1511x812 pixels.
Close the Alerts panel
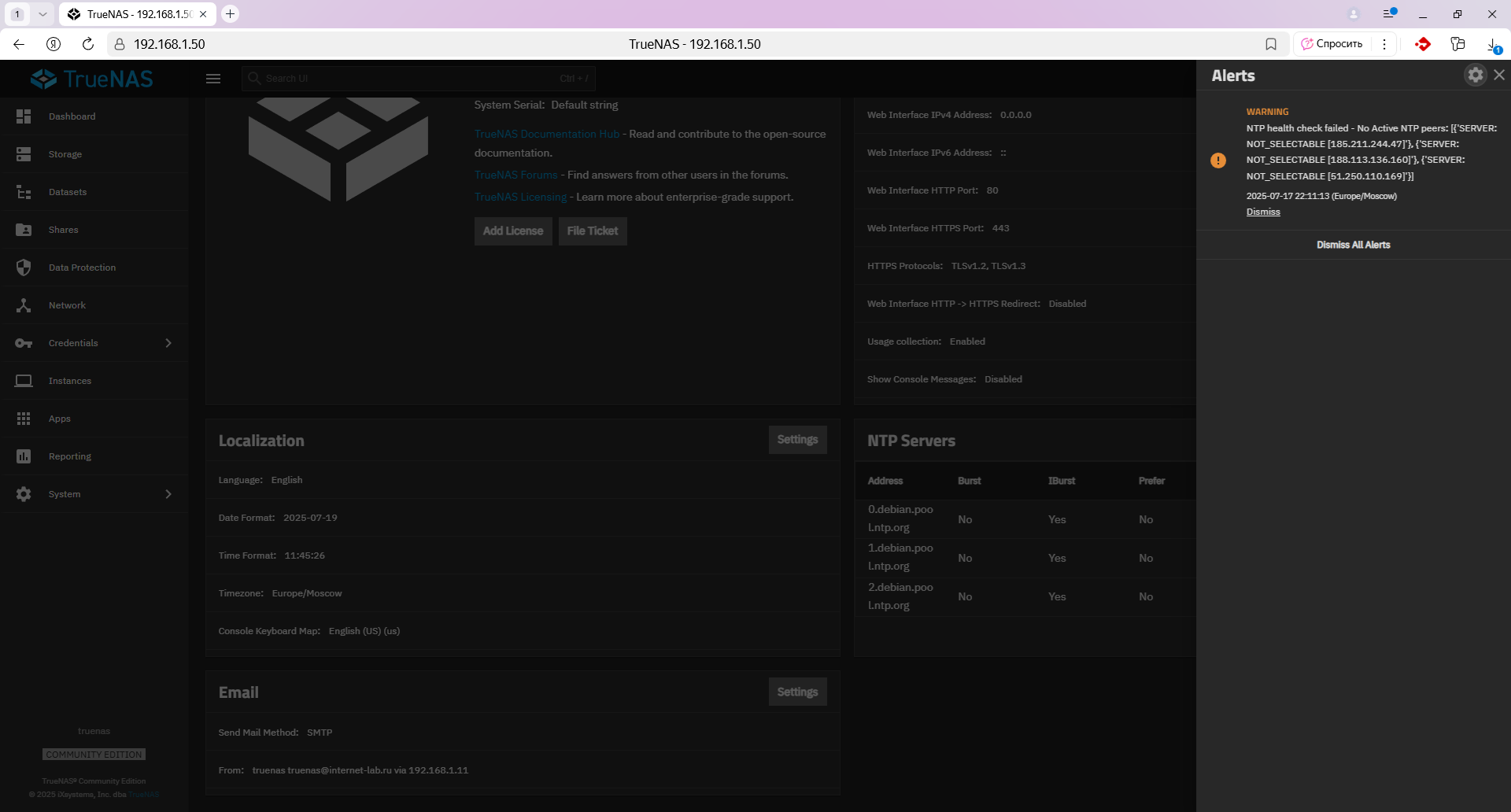(1499, 75)
